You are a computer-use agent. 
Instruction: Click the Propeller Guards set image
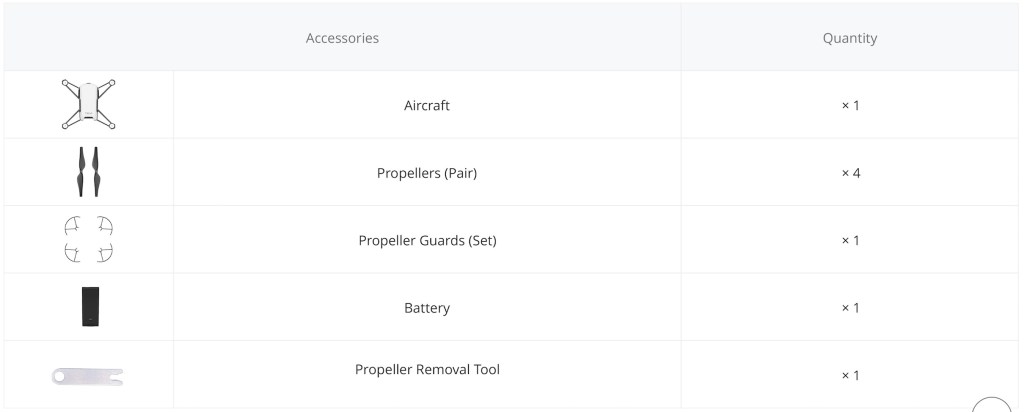(x=88, y=240)
